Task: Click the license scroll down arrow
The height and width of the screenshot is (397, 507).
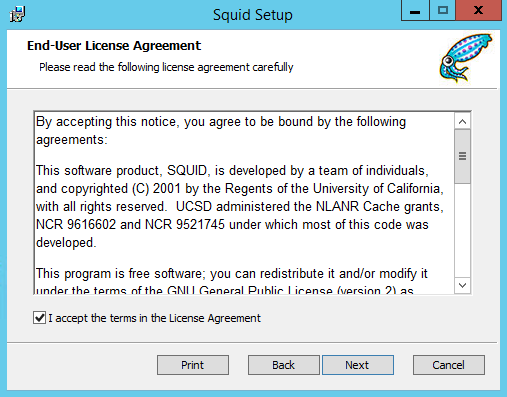Action: 462,285
